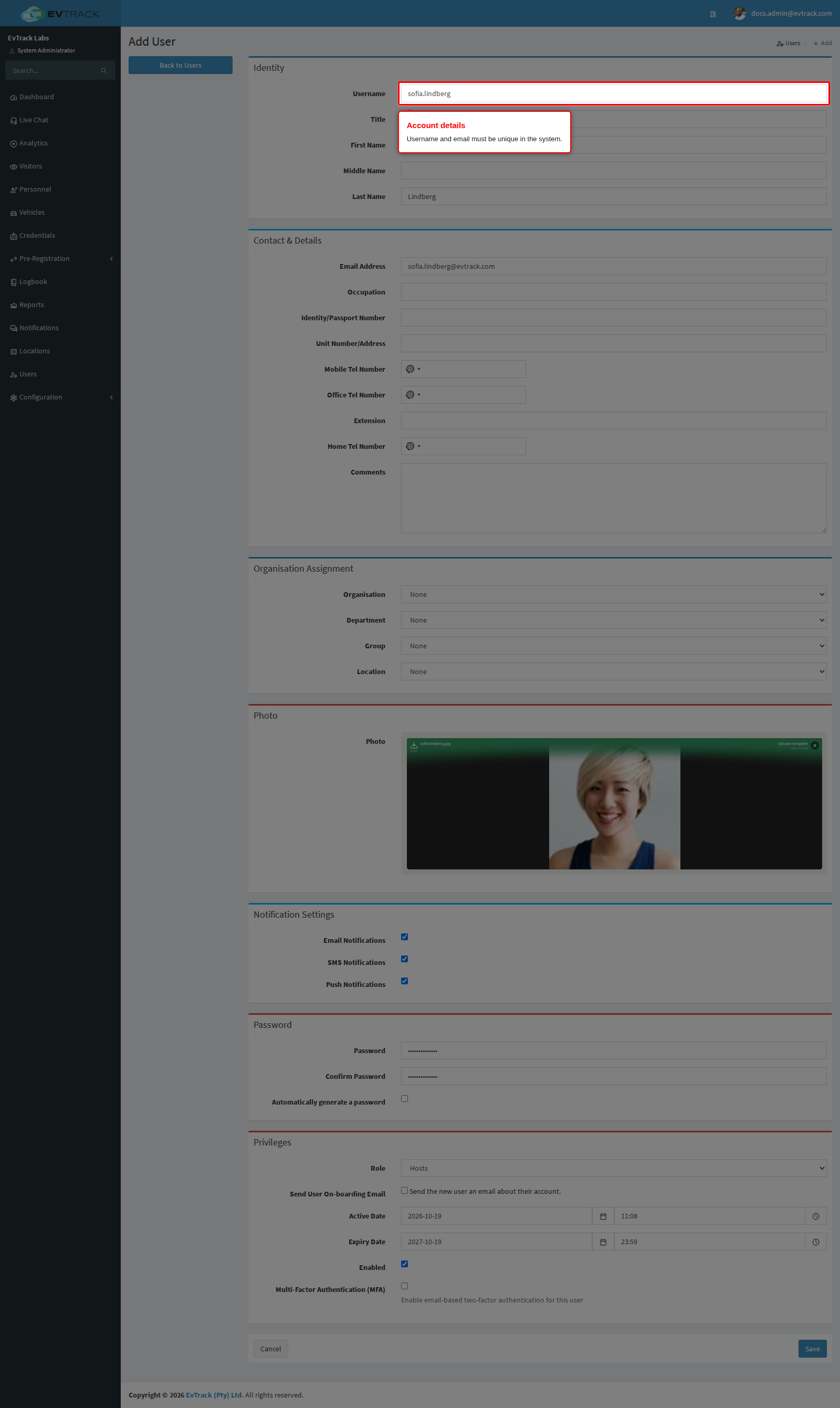840x1408 pixels.
Task: Open the Department dropdown
Action: [614, 620]
